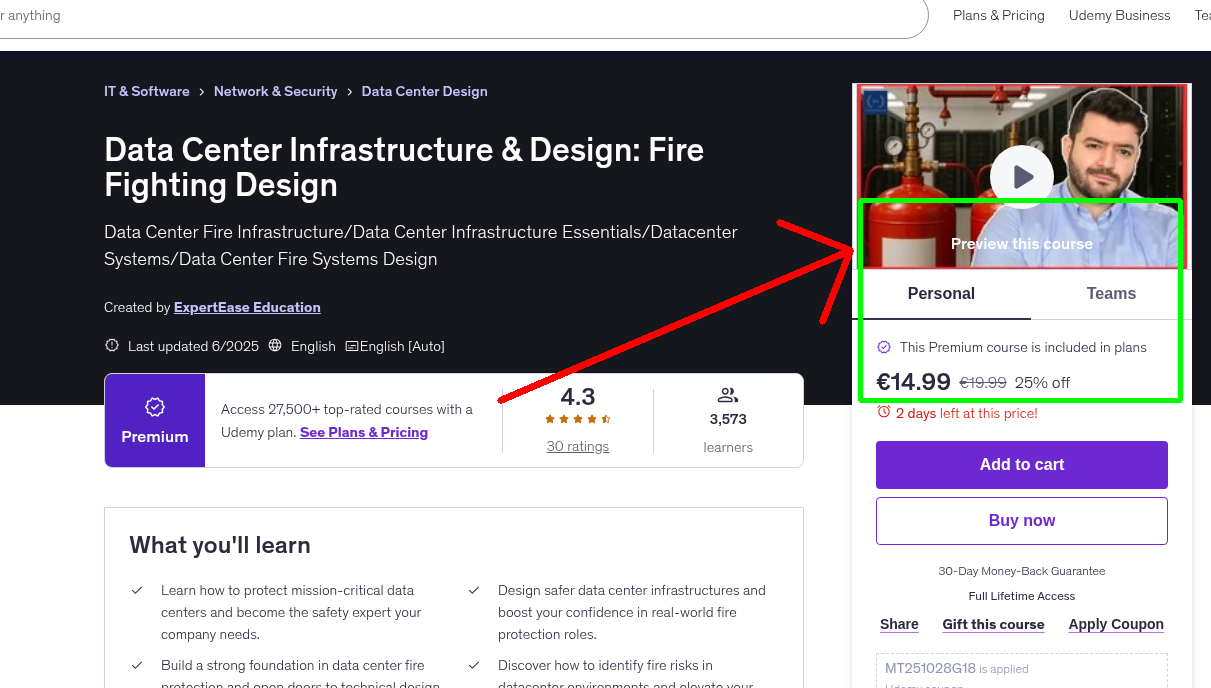Click the purple Premium badge icon
1211x688 pixels.
(x=154, y=407)
